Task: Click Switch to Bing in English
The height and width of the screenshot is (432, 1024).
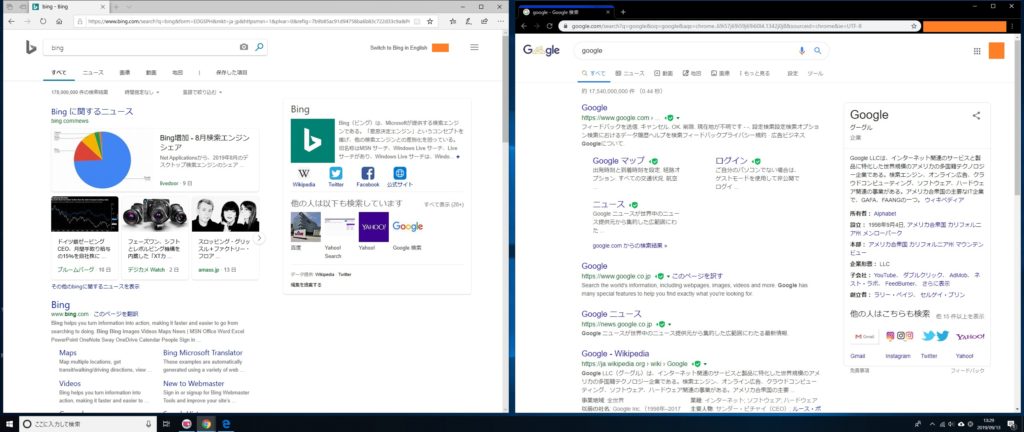Action: pos(398,48)
